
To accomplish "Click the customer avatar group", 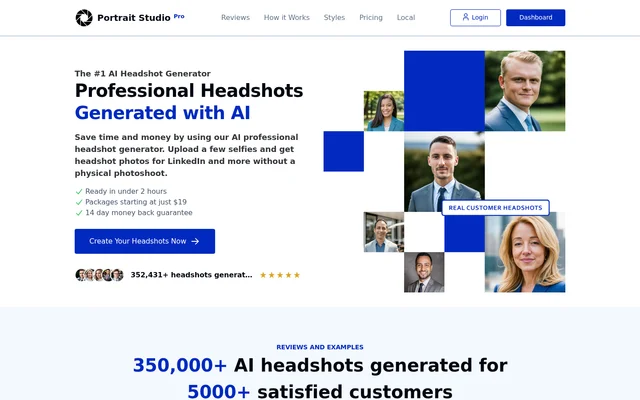I will coord(99,275).
